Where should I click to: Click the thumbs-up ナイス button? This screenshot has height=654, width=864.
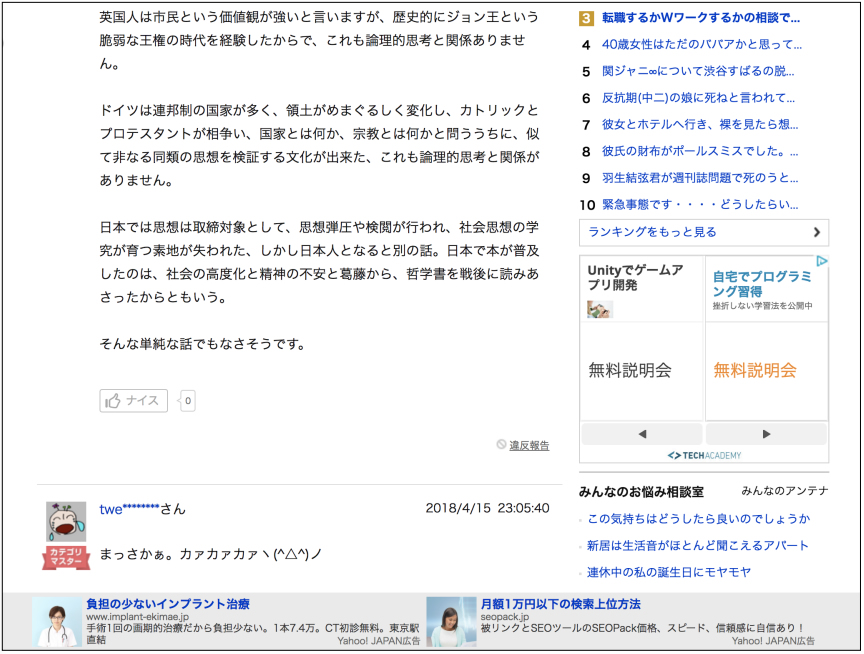(133, 401)
